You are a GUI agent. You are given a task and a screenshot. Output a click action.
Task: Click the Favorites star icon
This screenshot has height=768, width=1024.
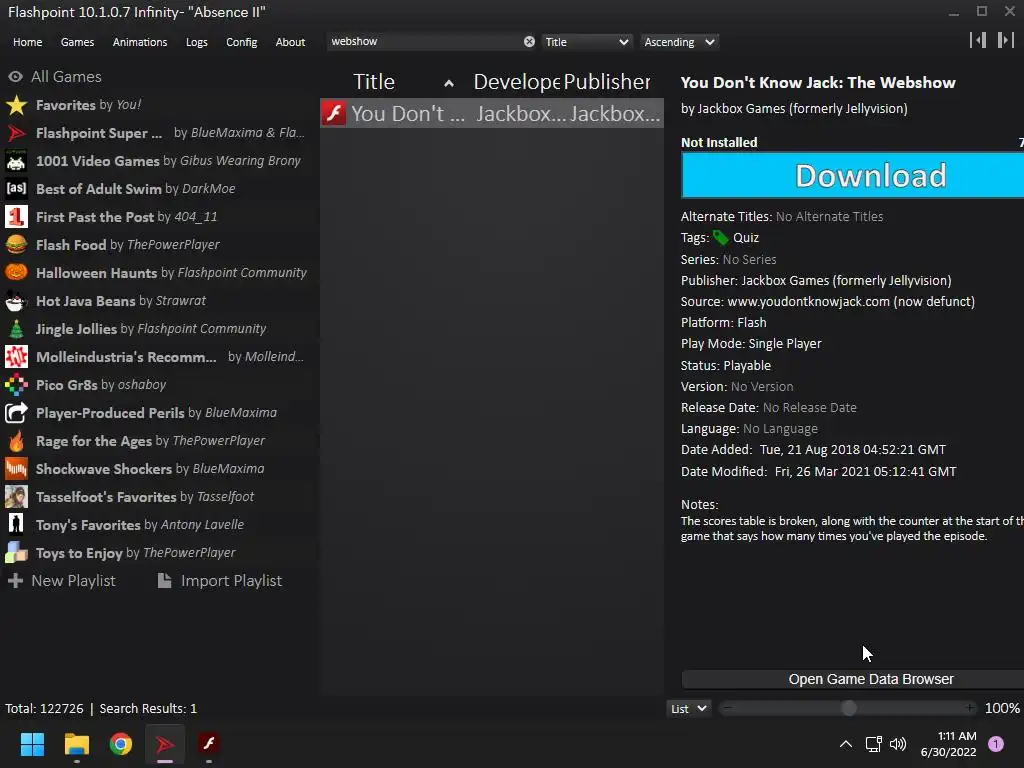(16, 105)
